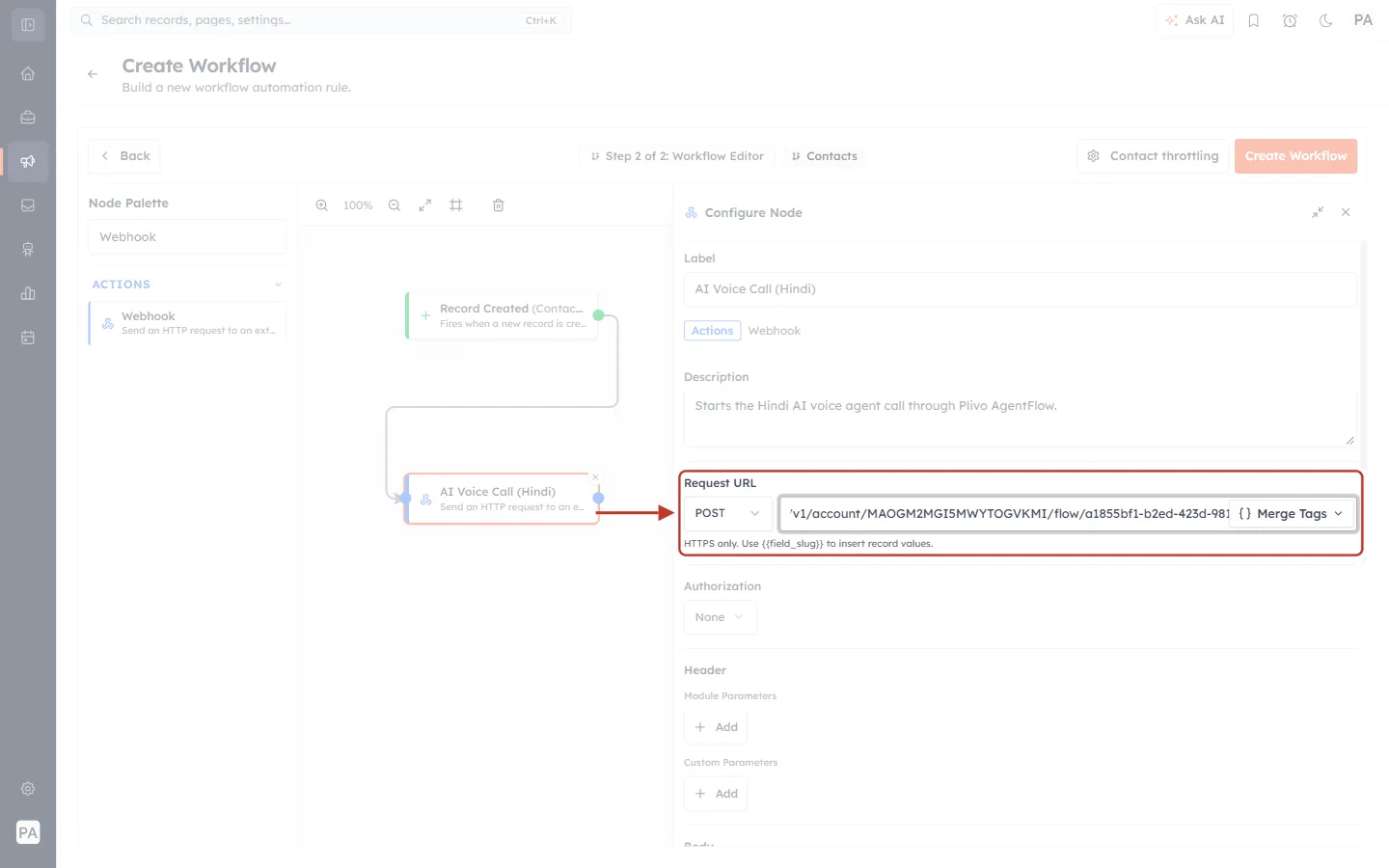Collapse the ACTIONS section
This screenshot has height=868, width=1389.
click(187, 285)
